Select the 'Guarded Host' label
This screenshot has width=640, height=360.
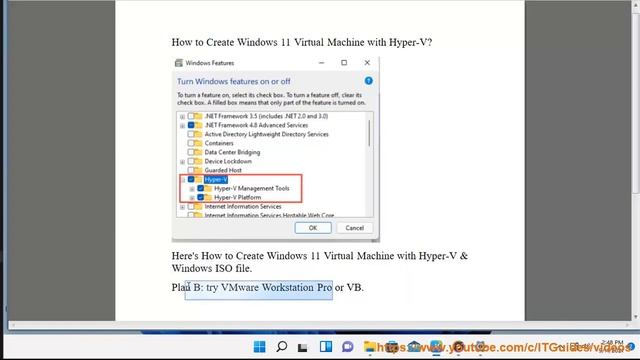point(223,170)
